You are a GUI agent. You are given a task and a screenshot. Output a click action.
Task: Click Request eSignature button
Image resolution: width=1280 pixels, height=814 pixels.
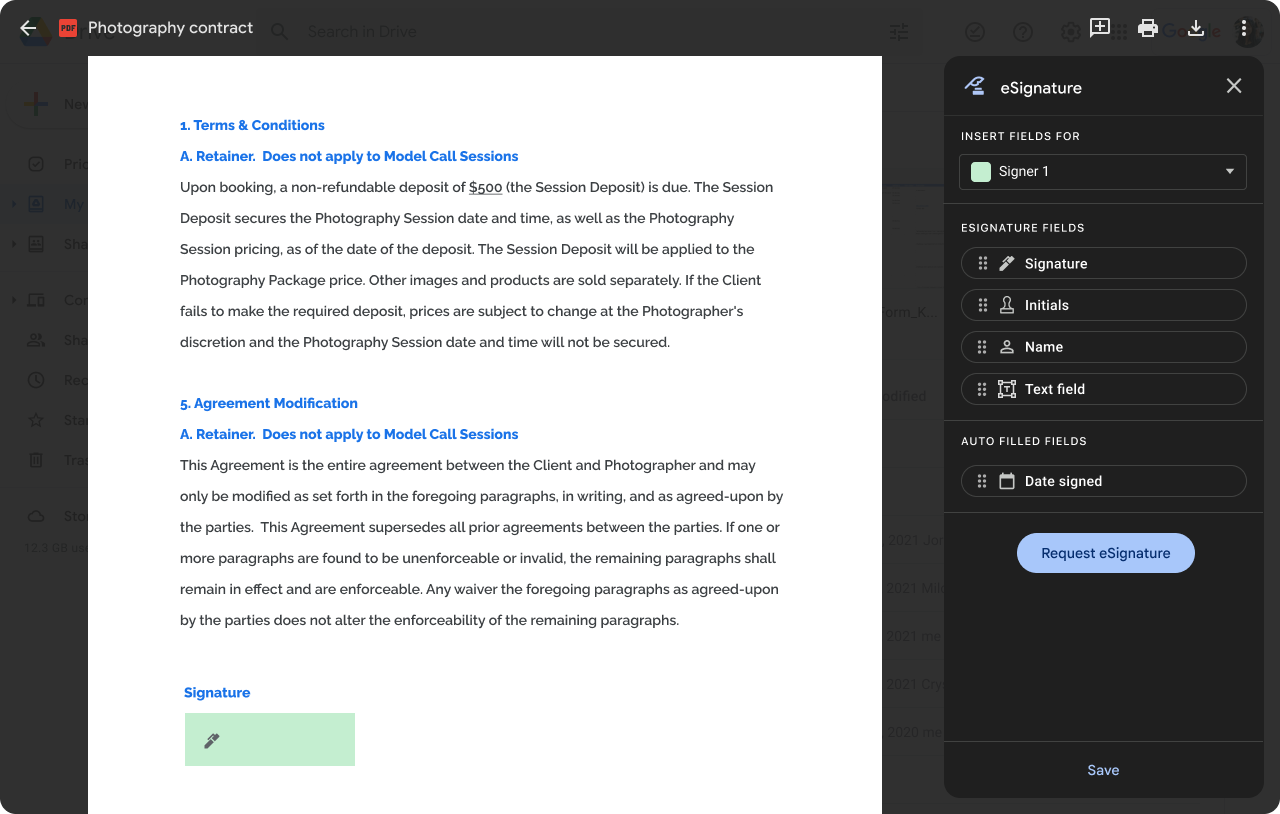1106,553
